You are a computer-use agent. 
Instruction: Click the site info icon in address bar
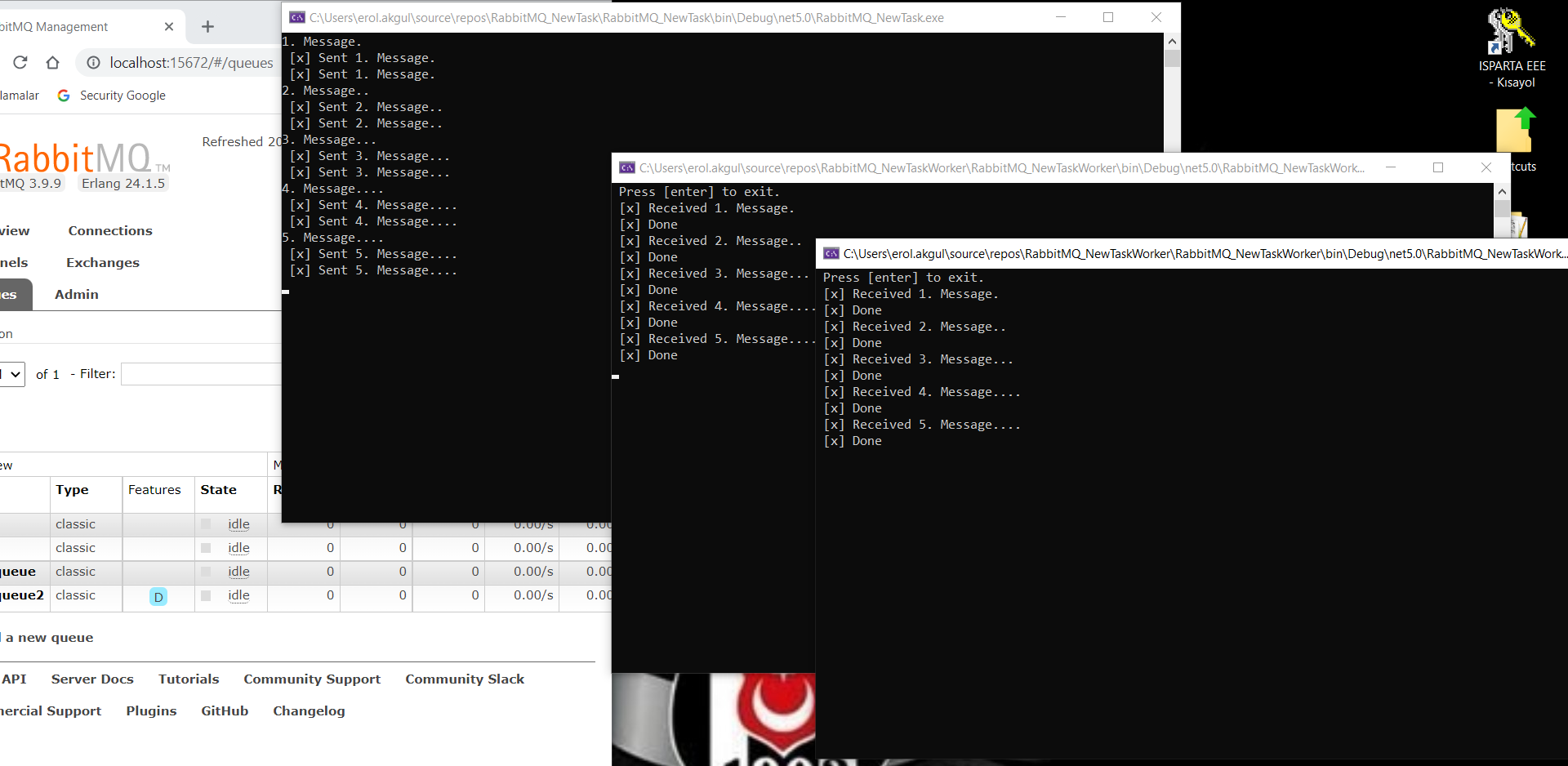tap(94, 63)
